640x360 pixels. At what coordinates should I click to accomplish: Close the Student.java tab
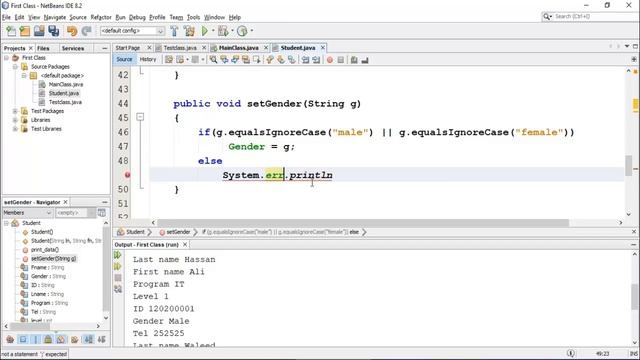click(x=323, y=48)
